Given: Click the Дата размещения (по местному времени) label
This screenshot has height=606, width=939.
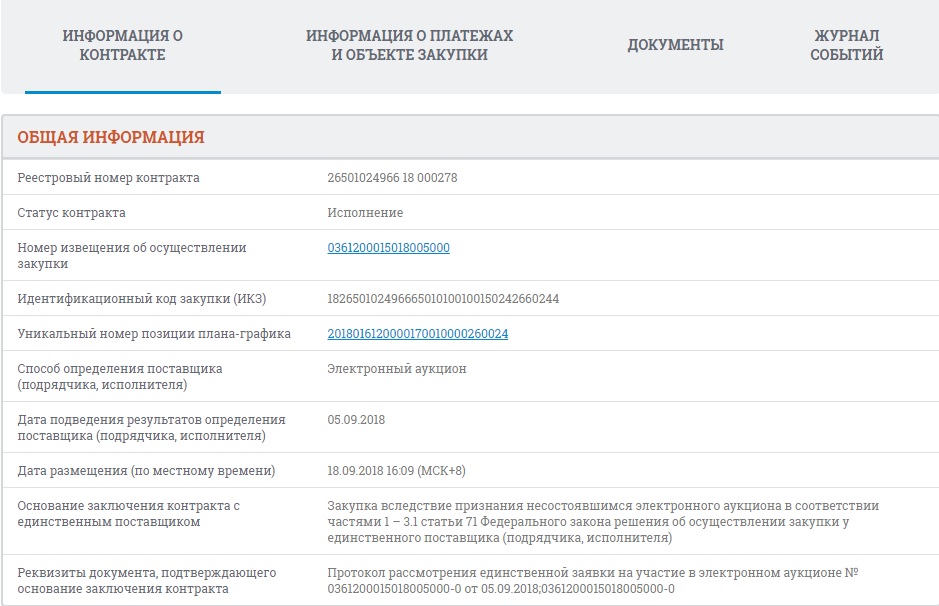Looking at the screenshot, I should [x=146, y=471].
